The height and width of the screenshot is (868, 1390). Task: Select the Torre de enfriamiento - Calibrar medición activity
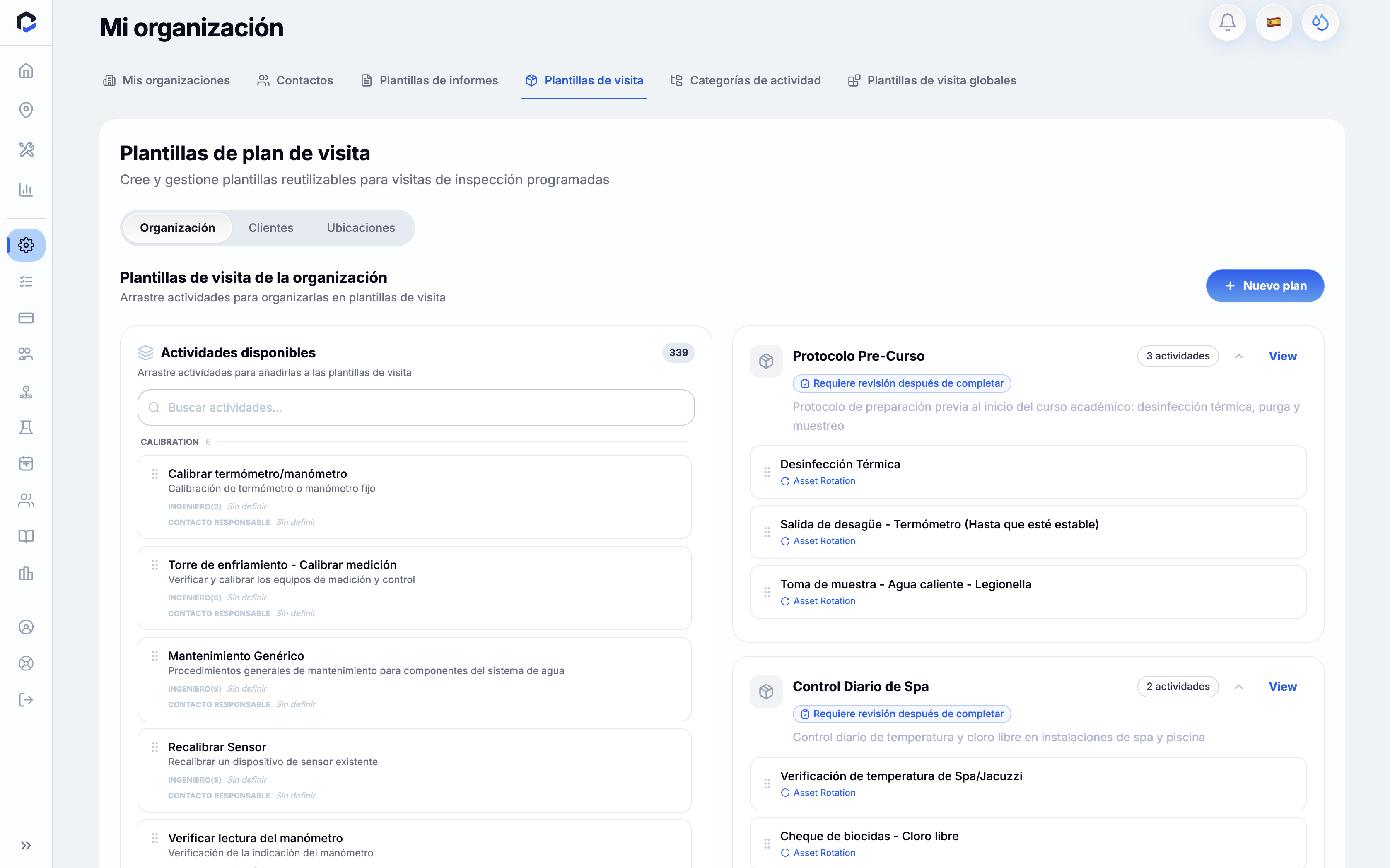(x=415, y=588)
